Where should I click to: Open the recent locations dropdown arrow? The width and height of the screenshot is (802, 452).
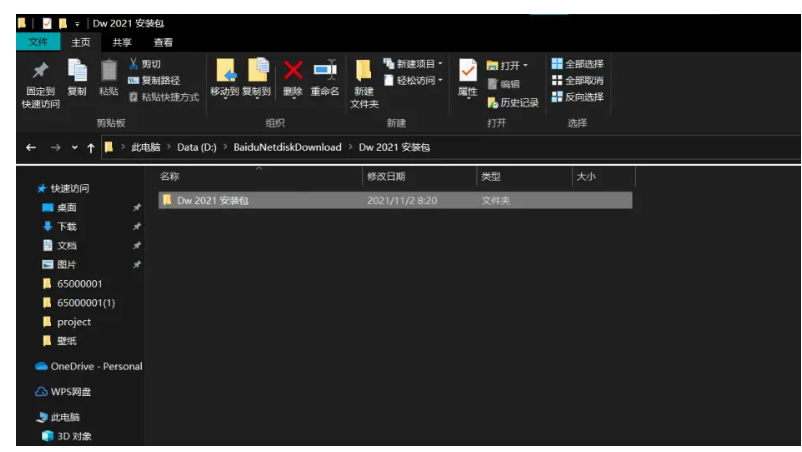(x=75, y=147)
